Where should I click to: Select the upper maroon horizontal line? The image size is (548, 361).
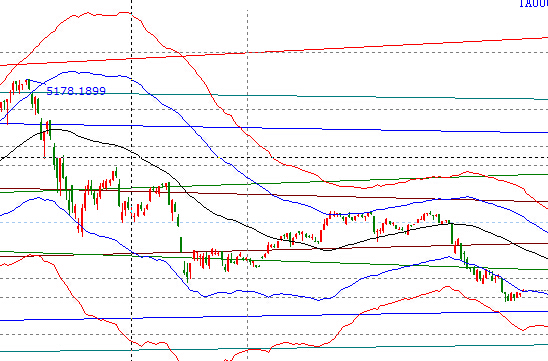[x=274, y=195]
